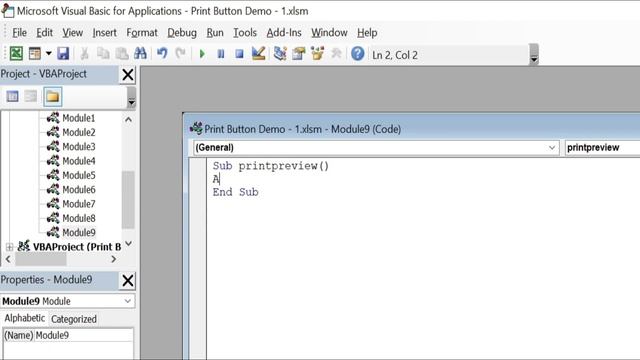Click project tree scroll down arrow
The height and width of the screenshot is (360, 640).
coord(128,244)
